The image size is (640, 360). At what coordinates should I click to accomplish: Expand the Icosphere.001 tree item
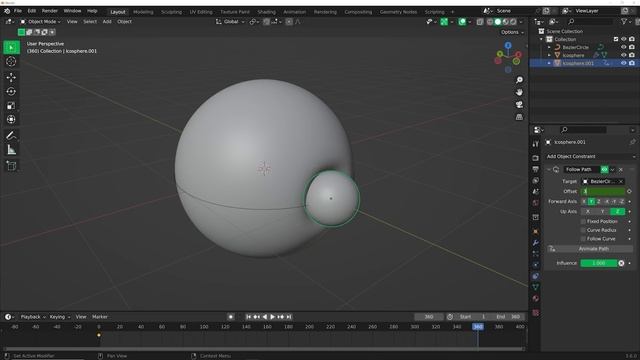point(549,63)
